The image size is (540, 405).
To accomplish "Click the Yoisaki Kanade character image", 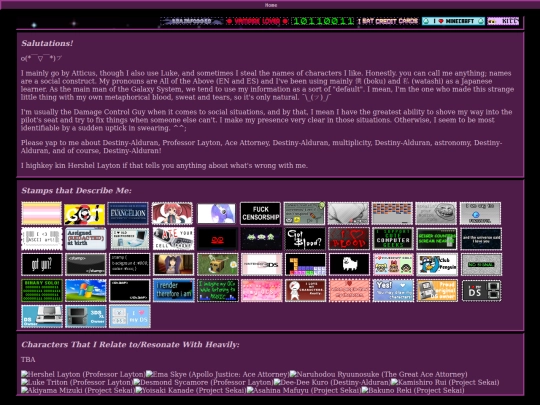I will pyautogui.click(x=191, y=390).
